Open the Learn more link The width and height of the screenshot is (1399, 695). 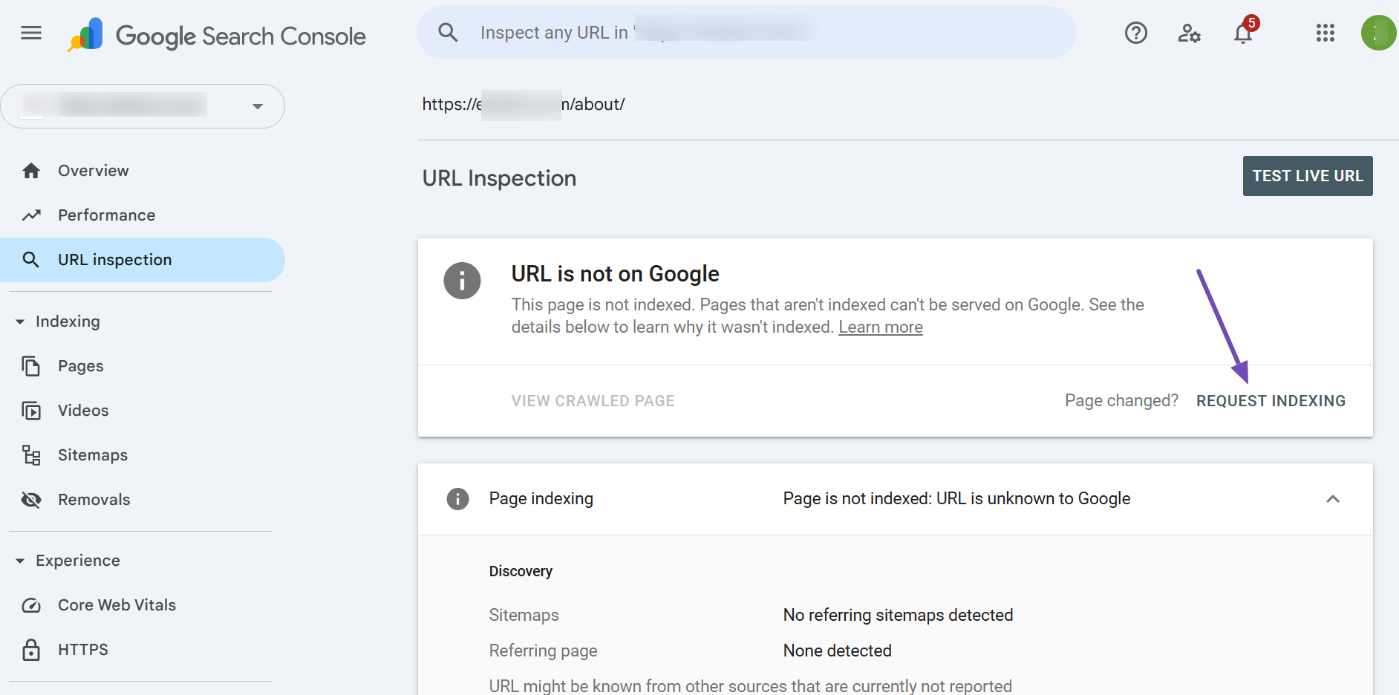click(x=880, y=328)
